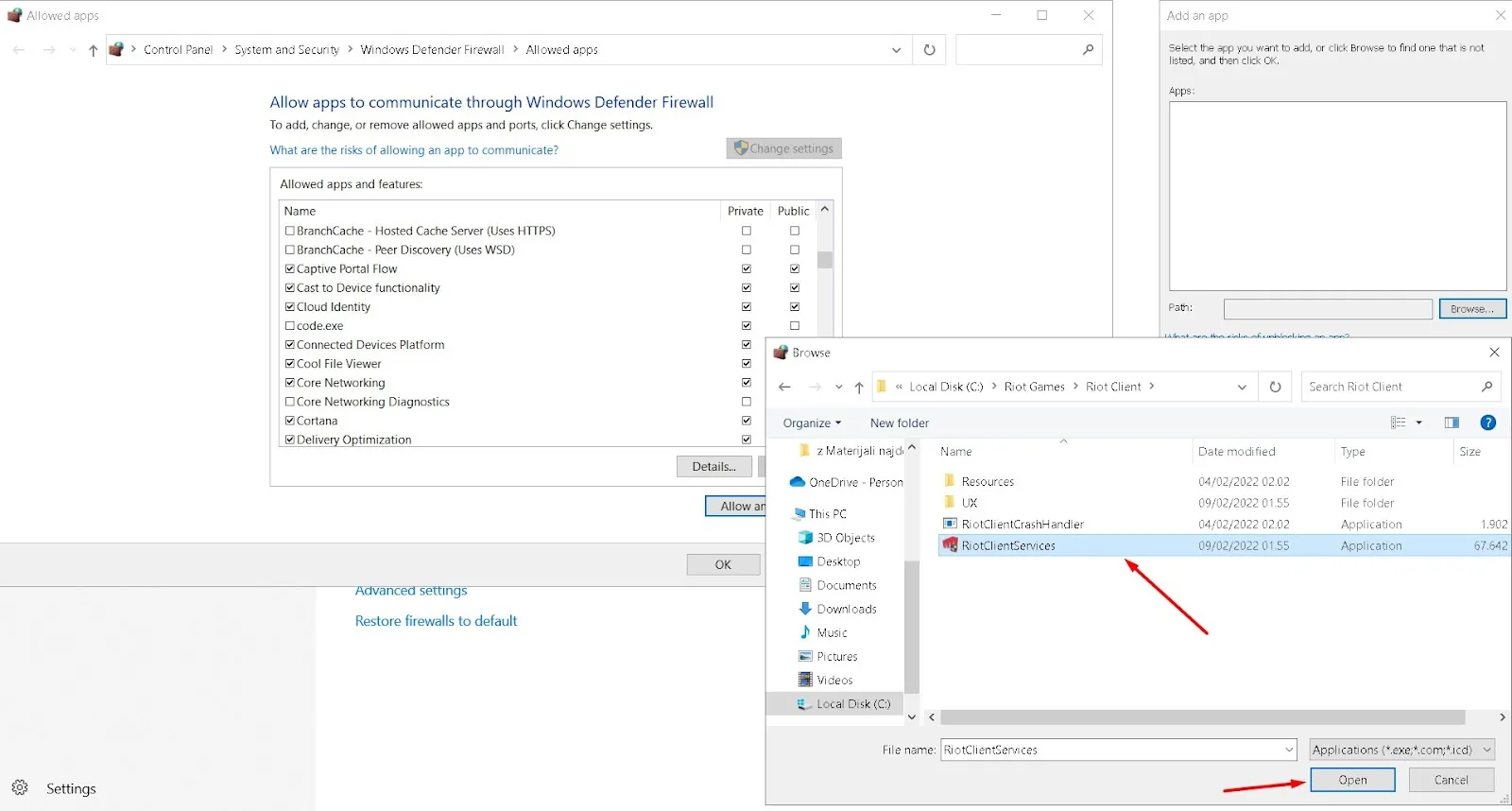Expand Browse dialog address path dropdown
Image resolution: width=1512 pixels, height=811 pixels.
(x=1242, y=387)
